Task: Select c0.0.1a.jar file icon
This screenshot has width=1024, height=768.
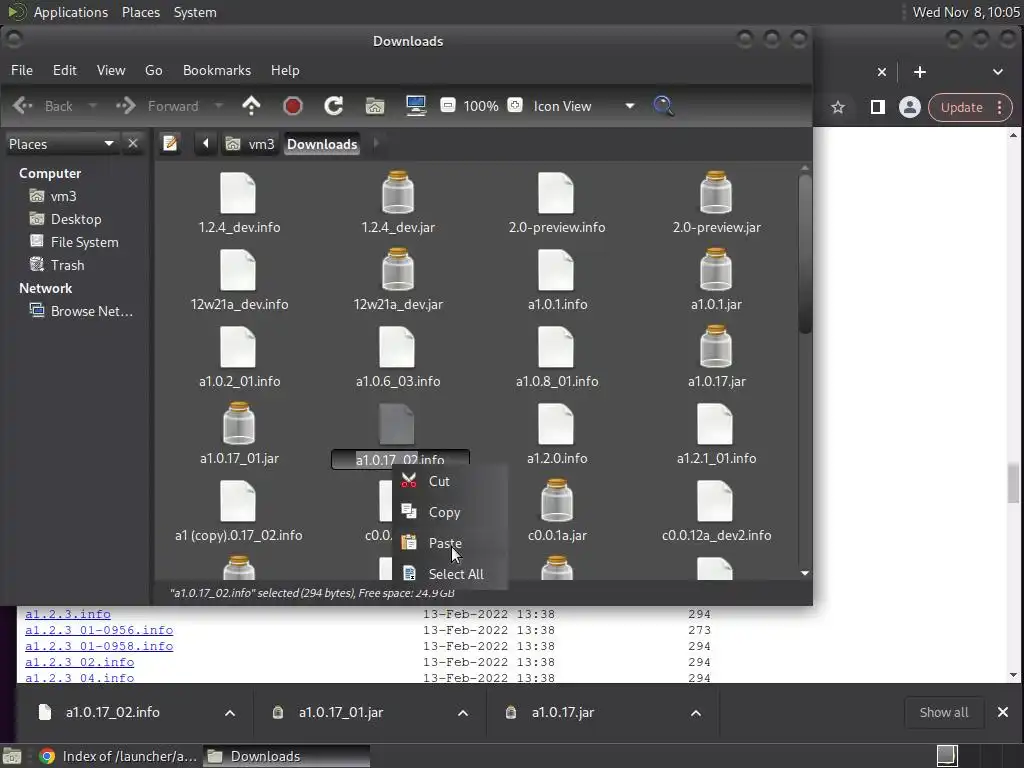Action: [557, 500]
